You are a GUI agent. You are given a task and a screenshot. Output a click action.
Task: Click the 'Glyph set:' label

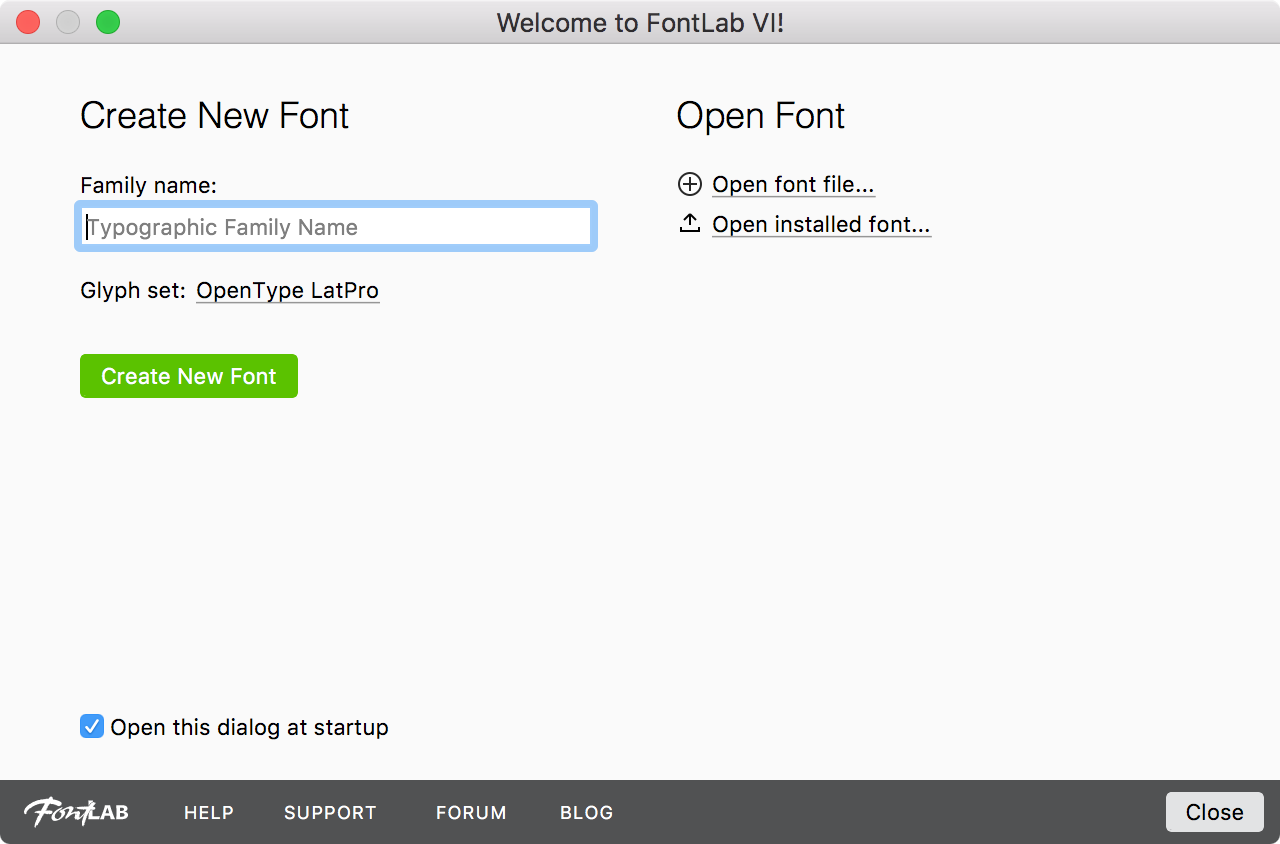133,291
